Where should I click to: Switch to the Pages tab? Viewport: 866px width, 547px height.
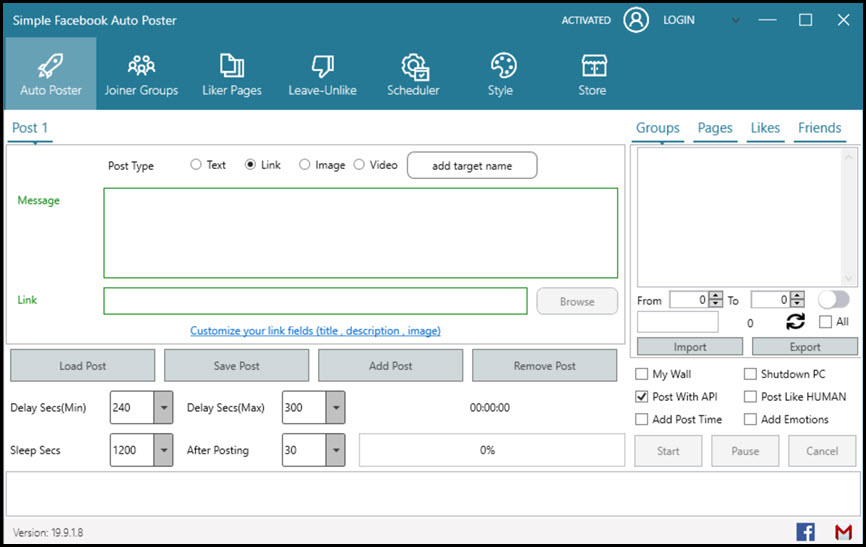tap(715, 128)
